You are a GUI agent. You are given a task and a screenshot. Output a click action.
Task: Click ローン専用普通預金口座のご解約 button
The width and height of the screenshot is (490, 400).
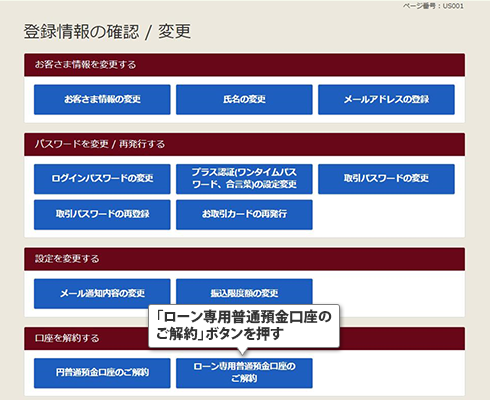(244, 373)
